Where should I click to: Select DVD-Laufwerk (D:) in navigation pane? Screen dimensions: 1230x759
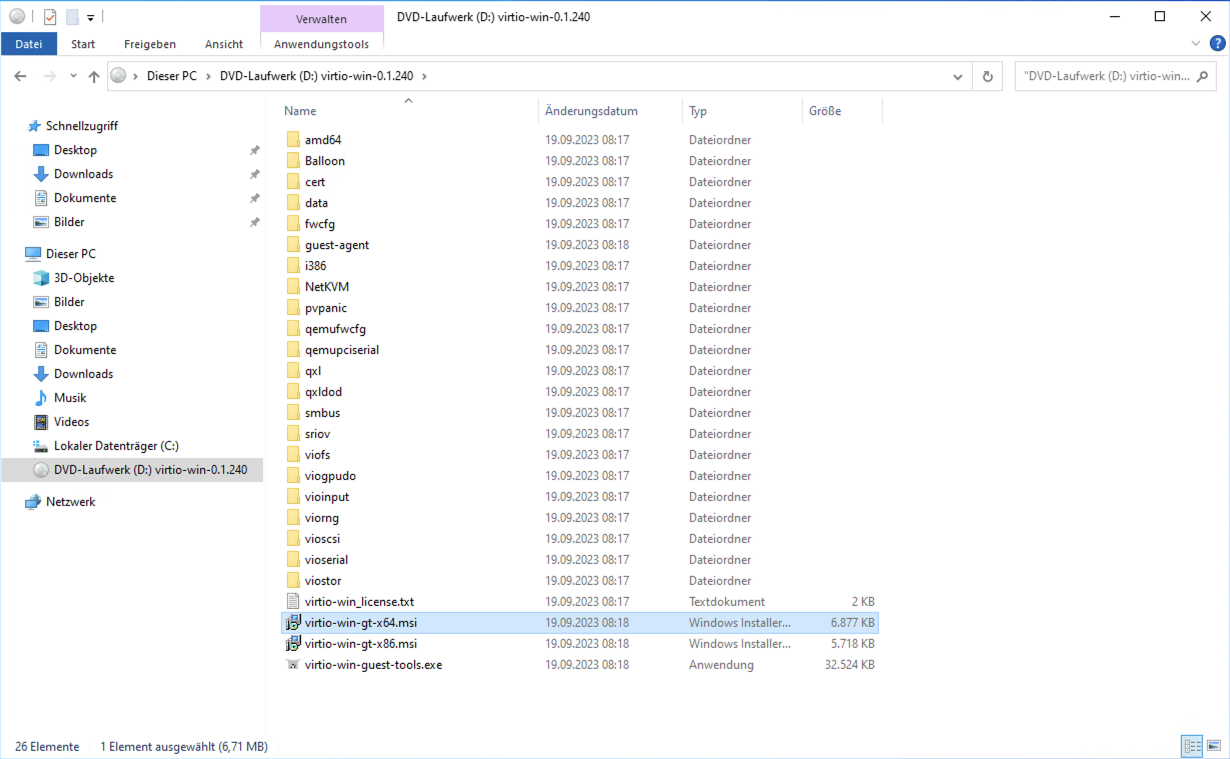[x=132, y=470]
